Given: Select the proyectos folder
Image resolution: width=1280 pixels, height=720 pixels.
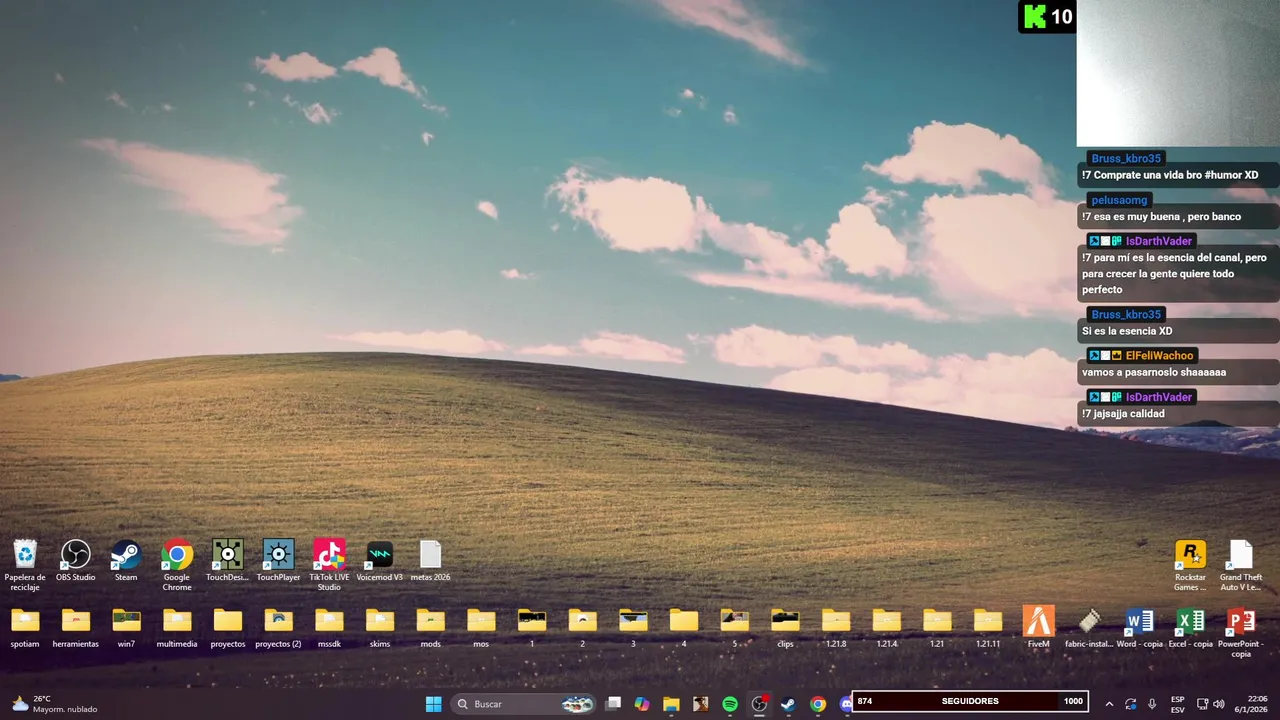Looking at the screenshot, I should click(228, 628).
